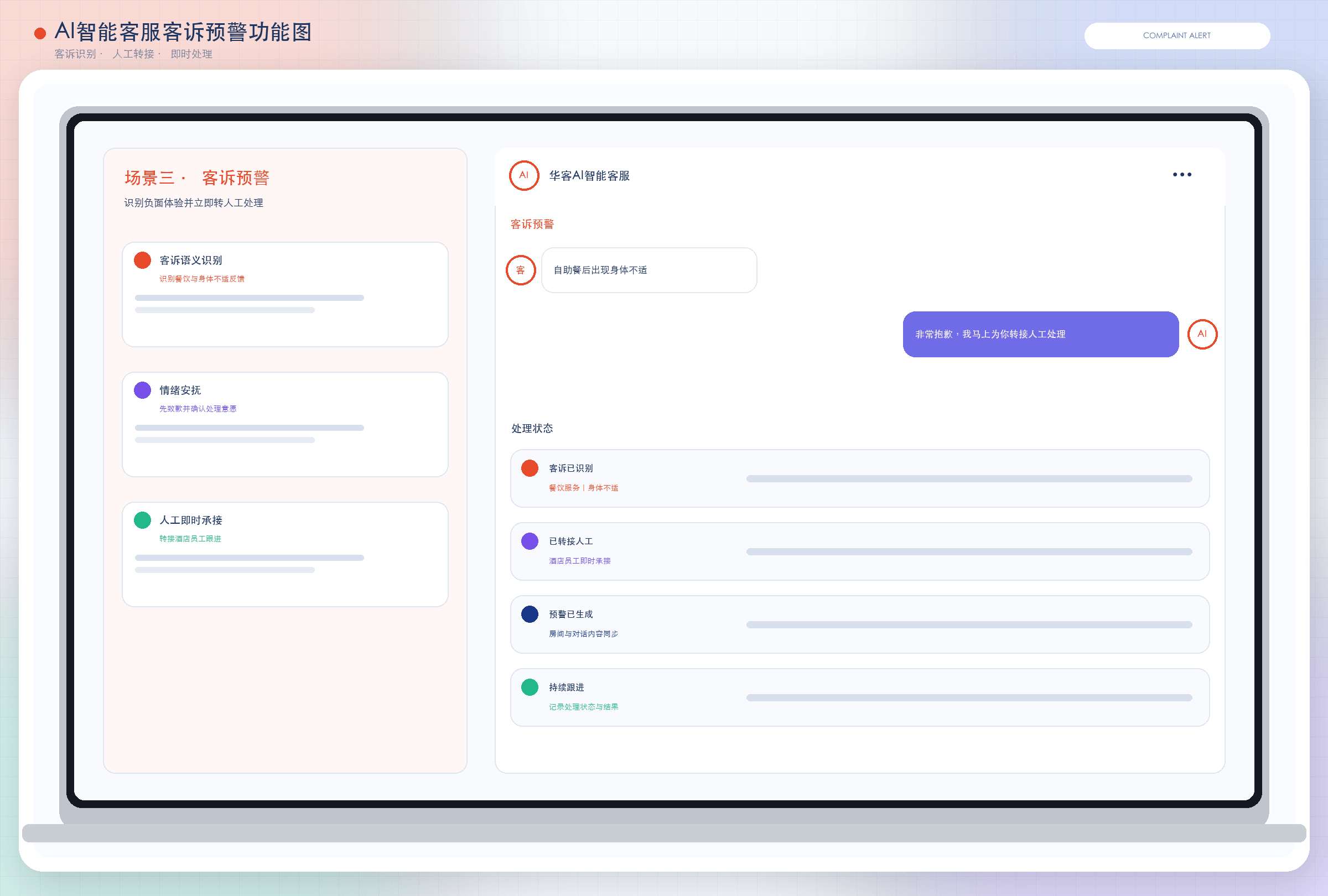The width and height of the screenshot is (1328, 896).
Task: Click the progress bar in 持续跟进 row
Action: [x=968, y=697]
